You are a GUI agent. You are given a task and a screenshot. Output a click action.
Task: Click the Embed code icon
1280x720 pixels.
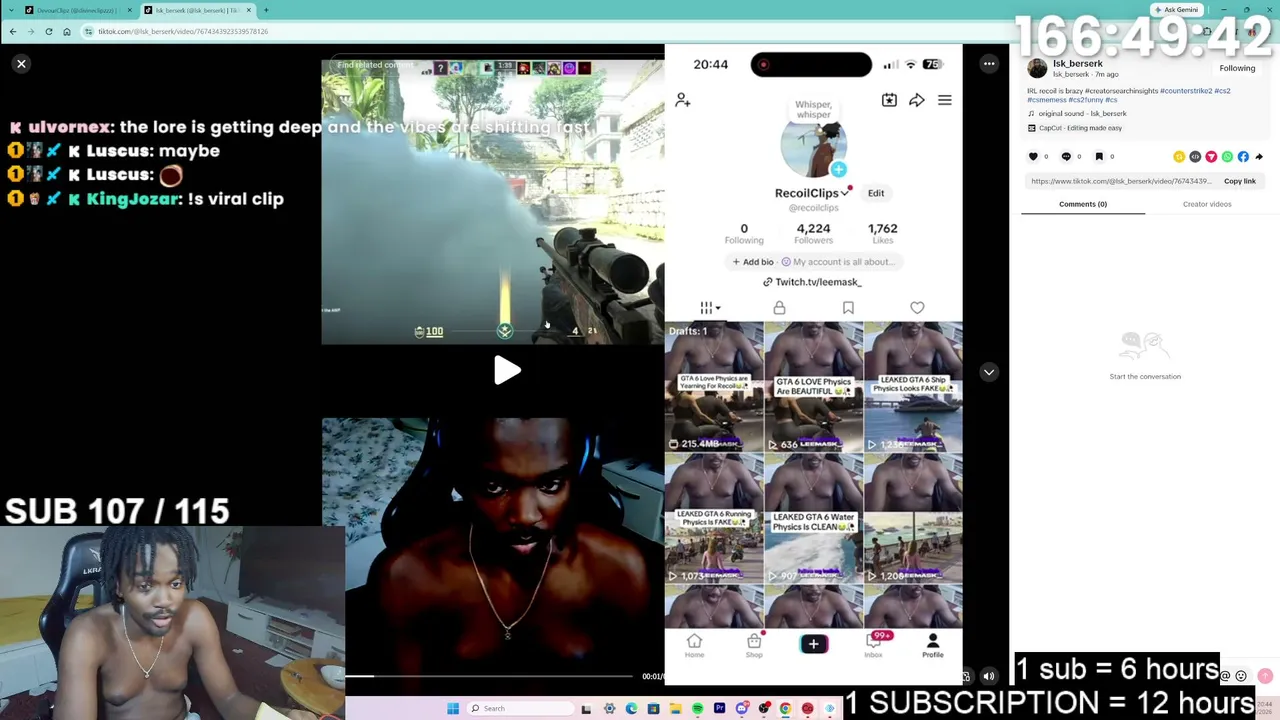click(x=1195, y=157)
